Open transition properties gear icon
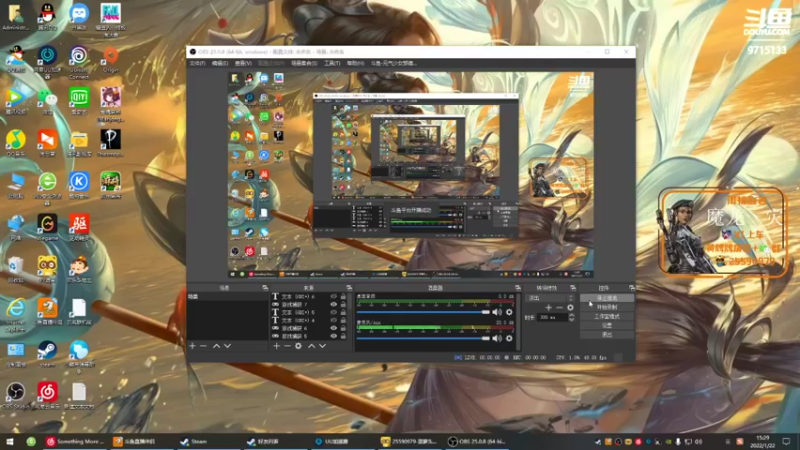 (x=570, y=308)
